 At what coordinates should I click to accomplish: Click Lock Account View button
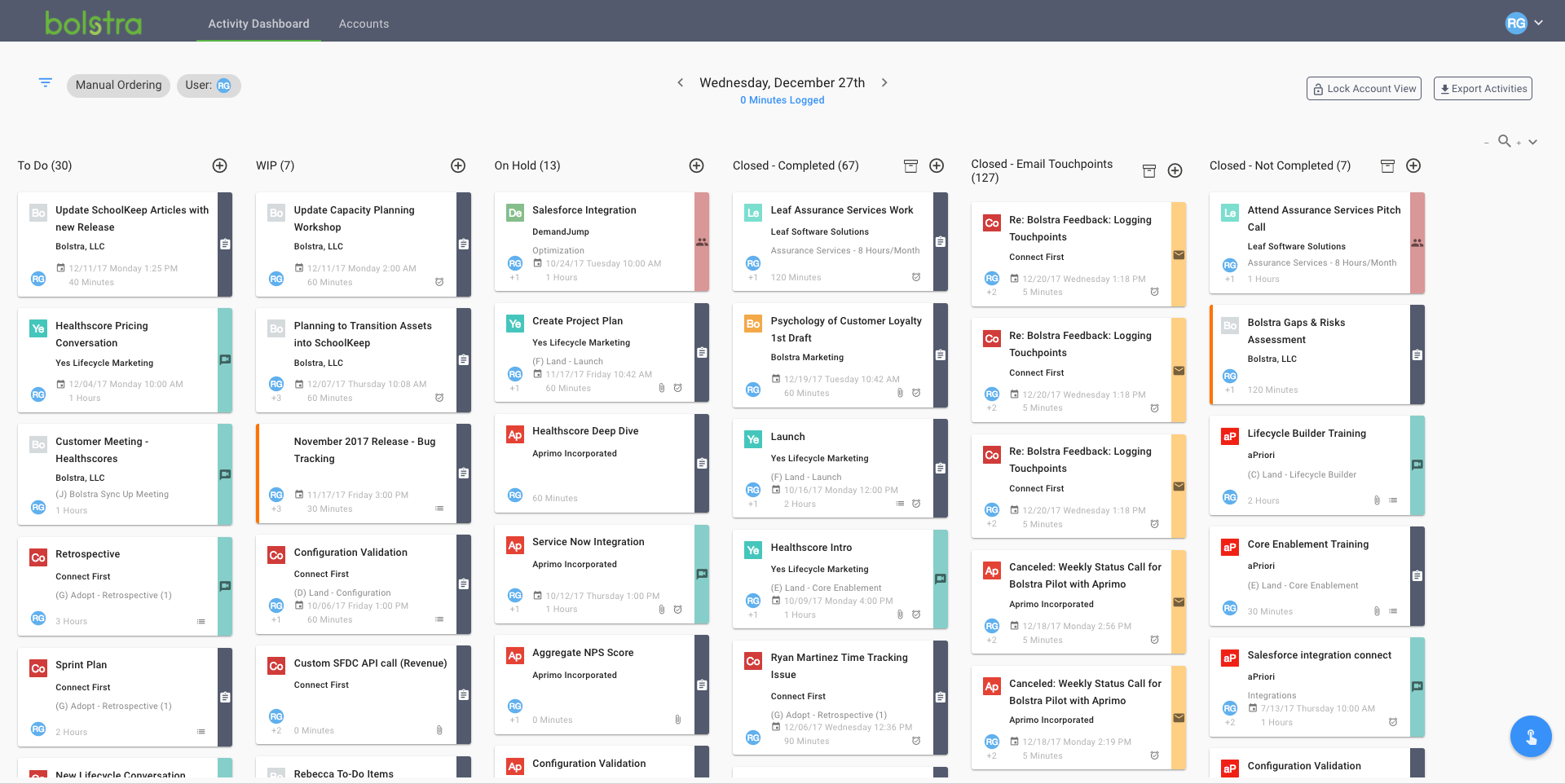(1364, 89)
